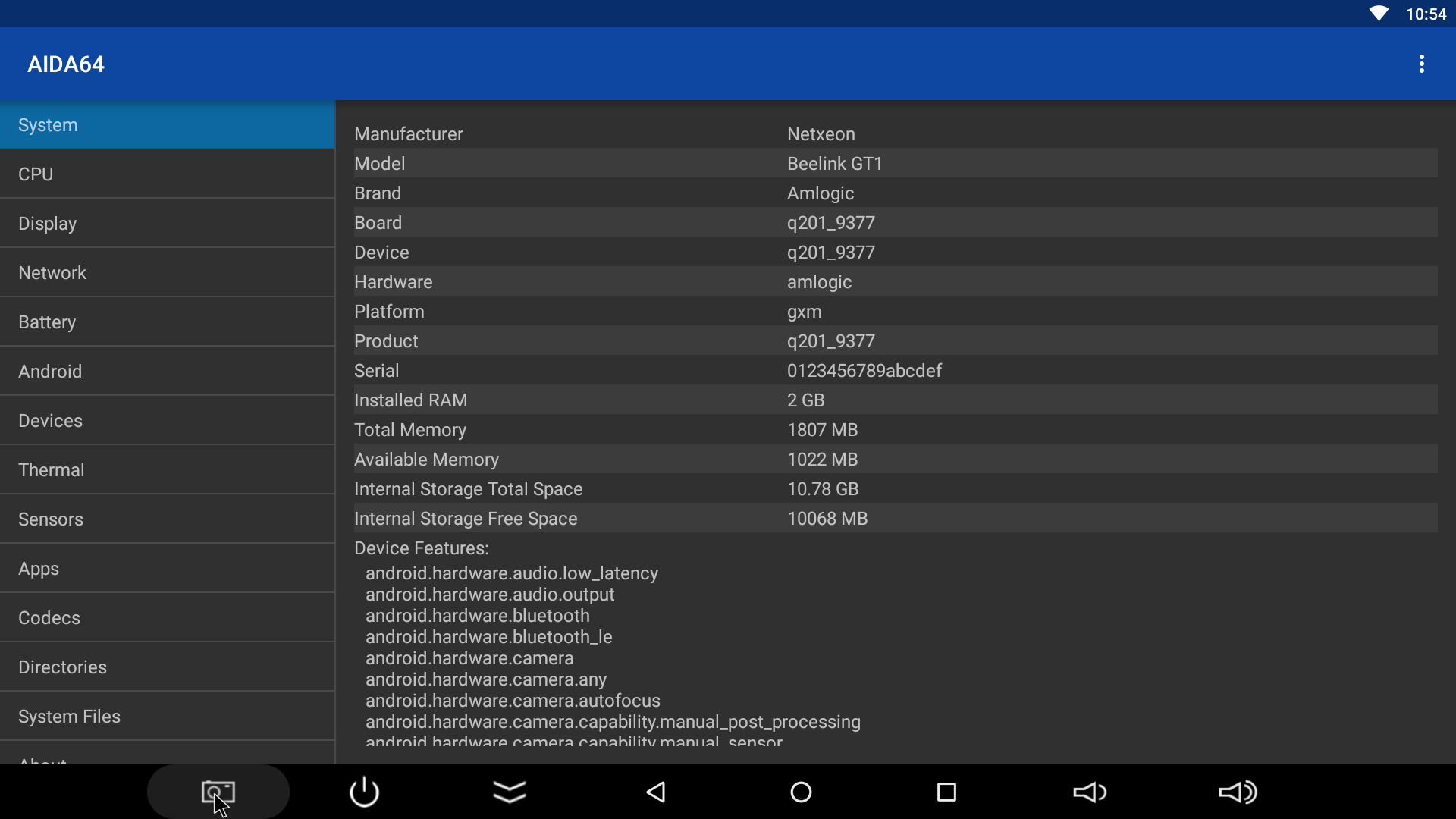
Task: Select the Manufacturer row value Netxeon
Action: pos(821,134)
